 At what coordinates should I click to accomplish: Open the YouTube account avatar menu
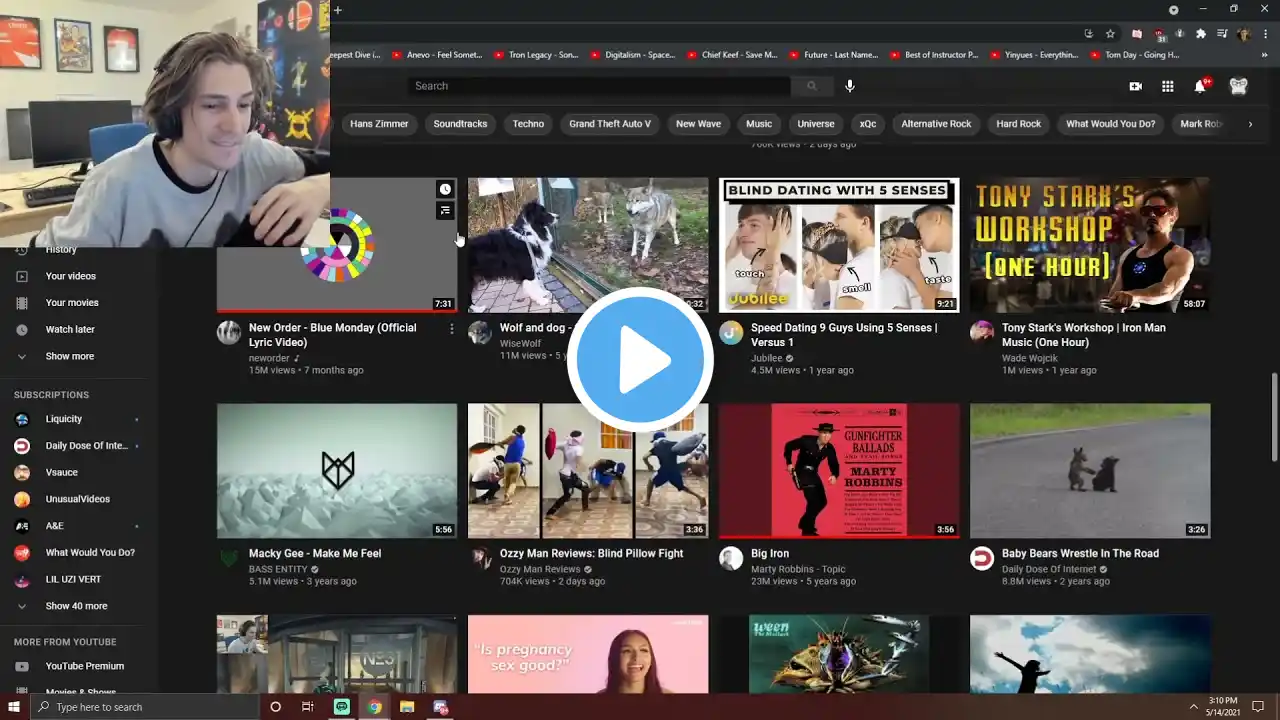(1239, 86)
